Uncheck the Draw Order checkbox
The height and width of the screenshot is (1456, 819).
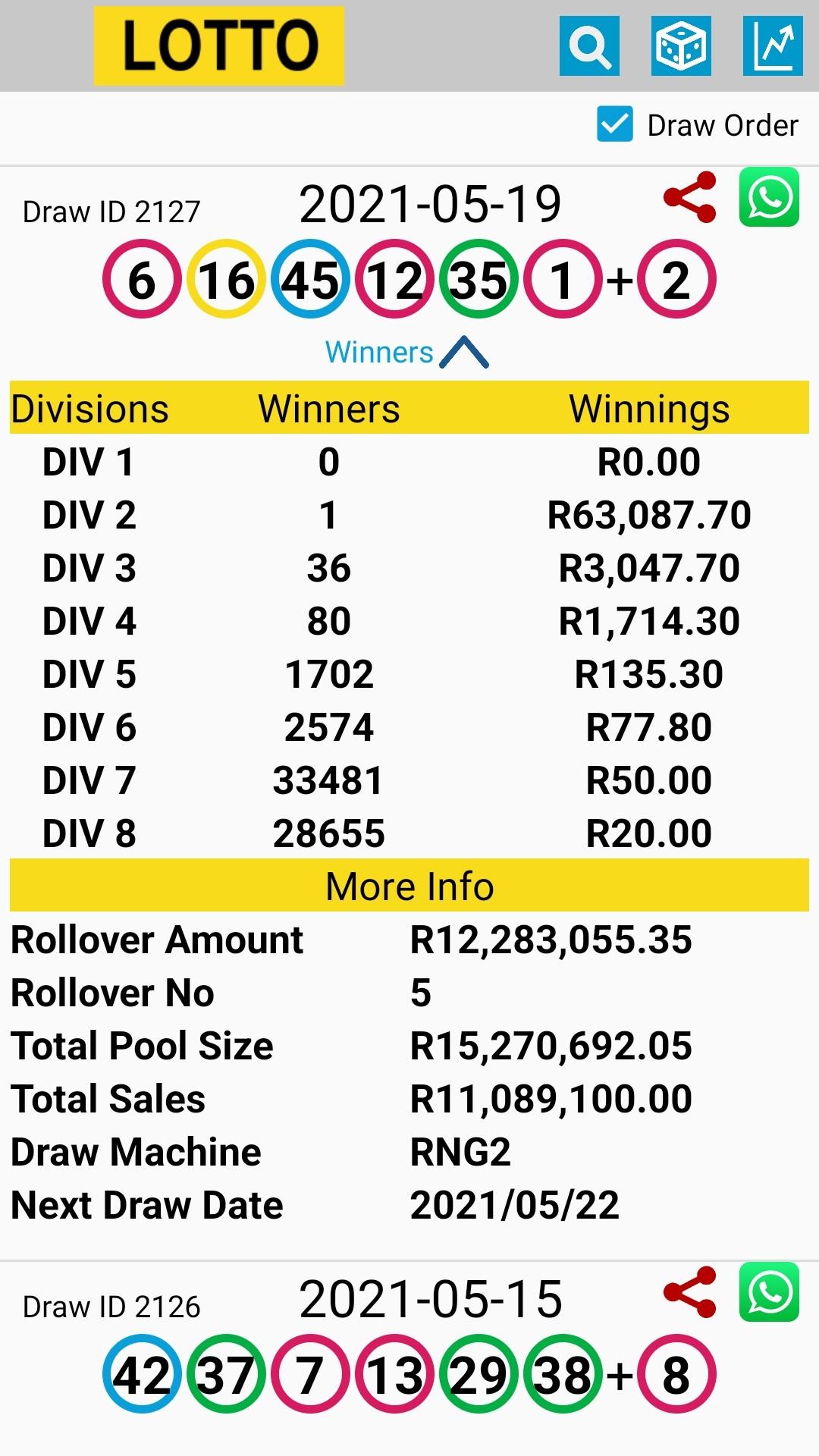614,124
